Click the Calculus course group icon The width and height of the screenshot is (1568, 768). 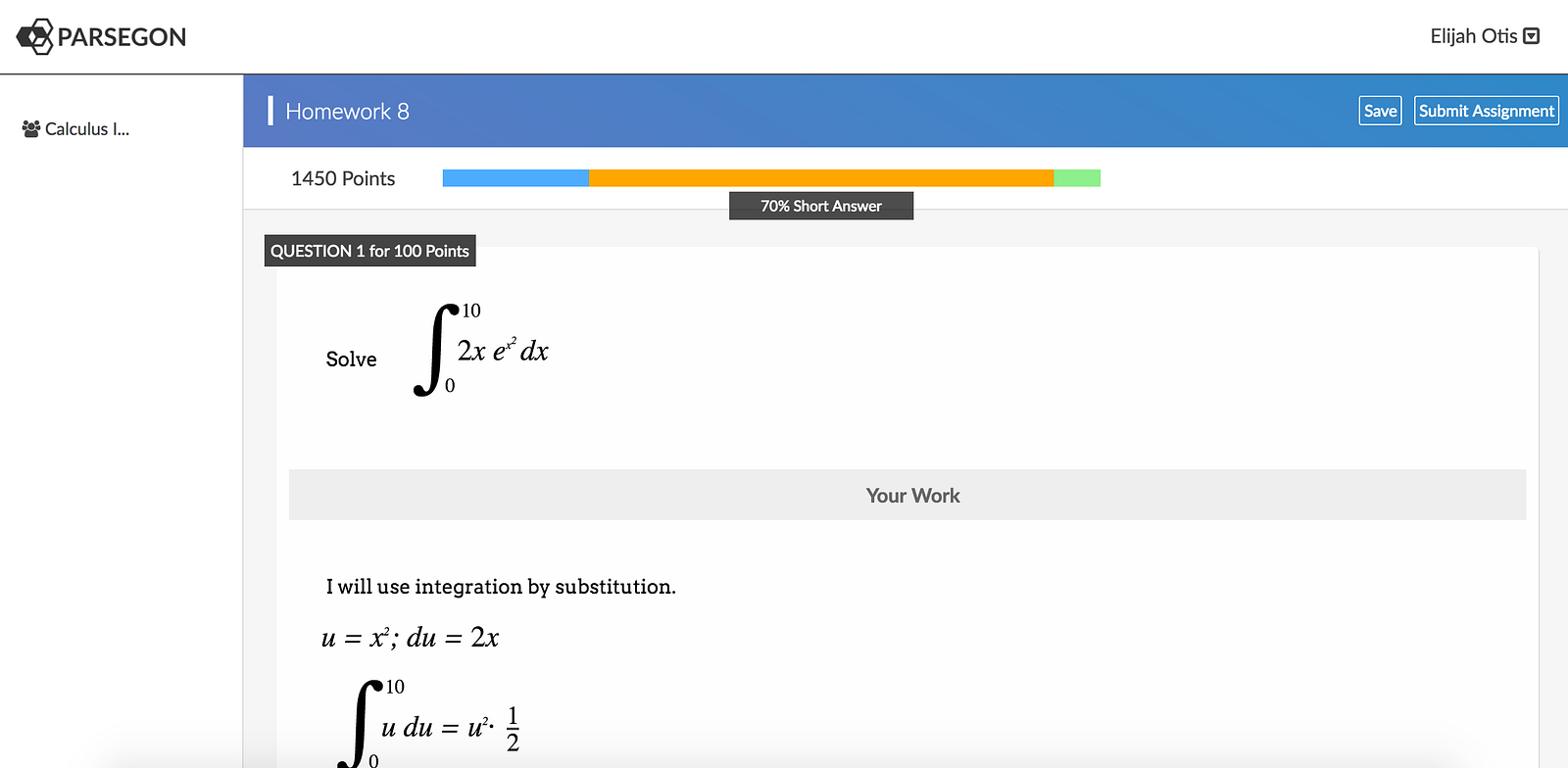pos(31,129)
